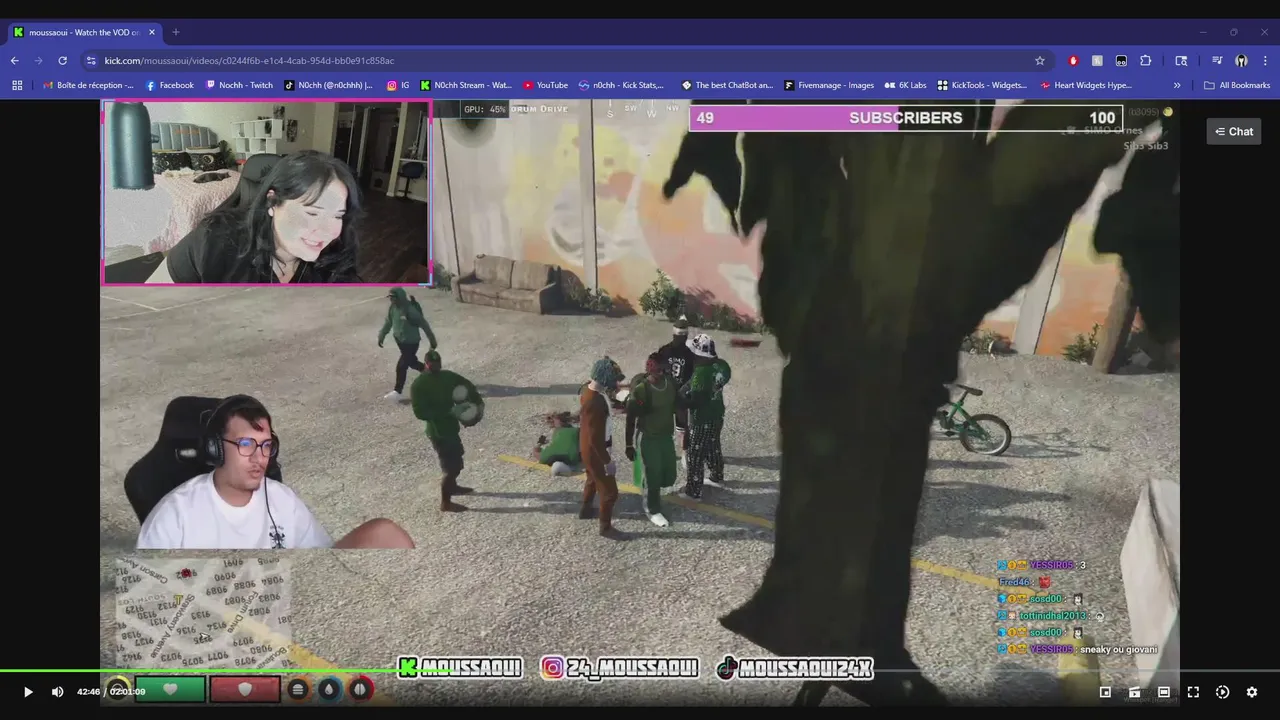Open the Facebook bookmark

[169, 85]
